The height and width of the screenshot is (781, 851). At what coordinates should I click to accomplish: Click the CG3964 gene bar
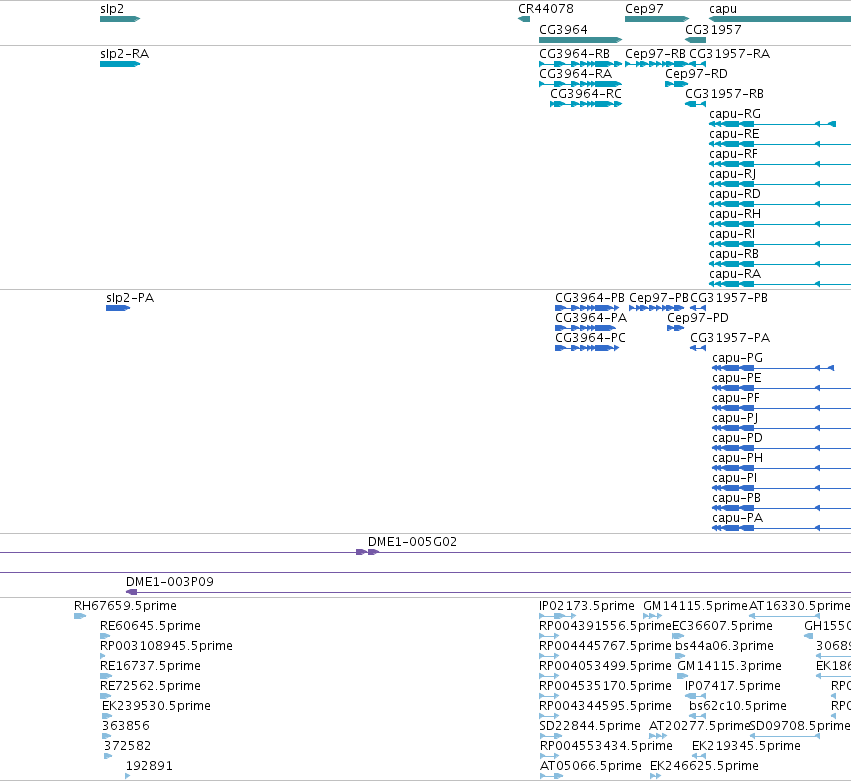point(580,40)
